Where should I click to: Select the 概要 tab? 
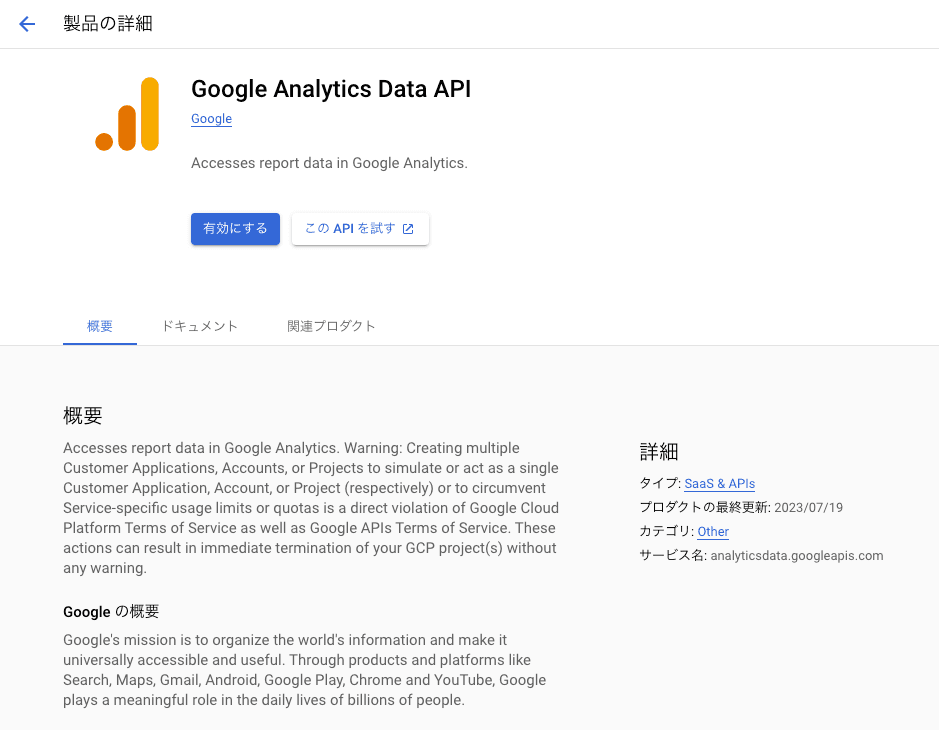point(99,325)
